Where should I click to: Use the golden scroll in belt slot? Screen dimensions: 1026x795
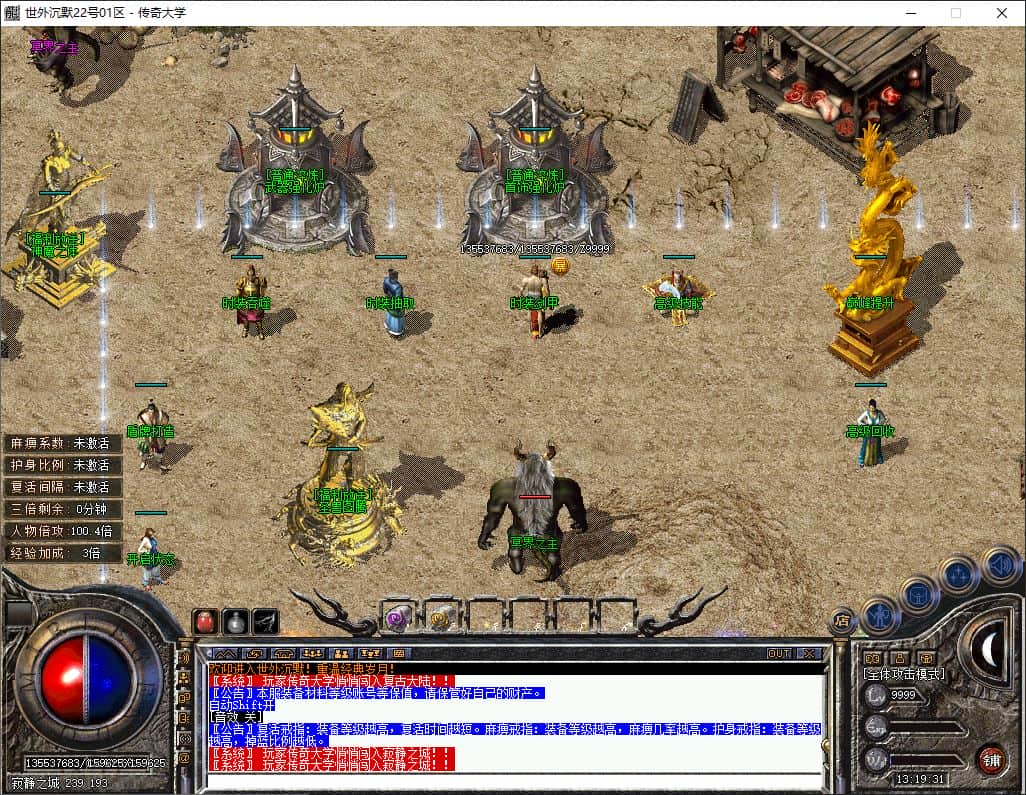[441, 617]
